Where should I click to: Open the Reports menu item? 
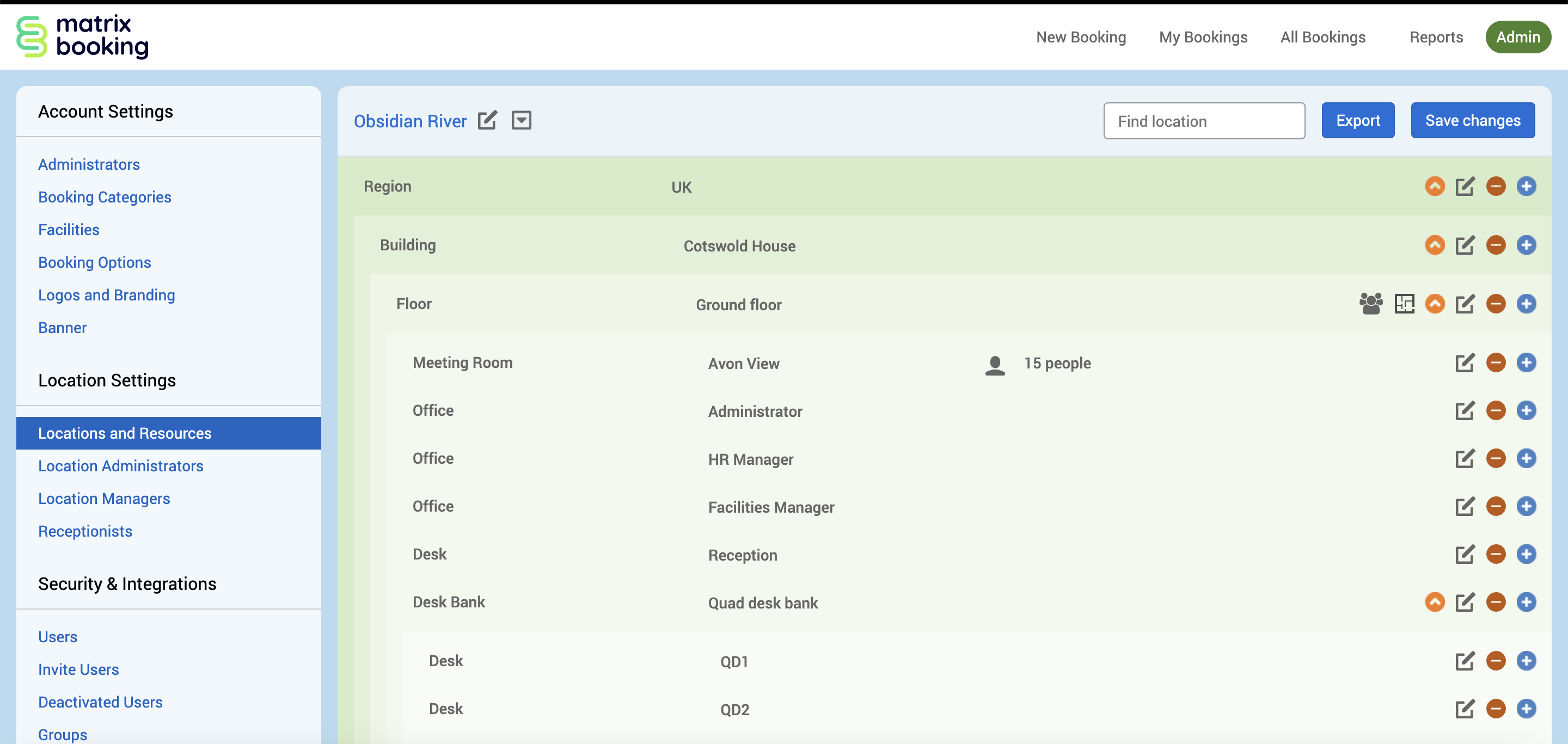point(1435,37)
